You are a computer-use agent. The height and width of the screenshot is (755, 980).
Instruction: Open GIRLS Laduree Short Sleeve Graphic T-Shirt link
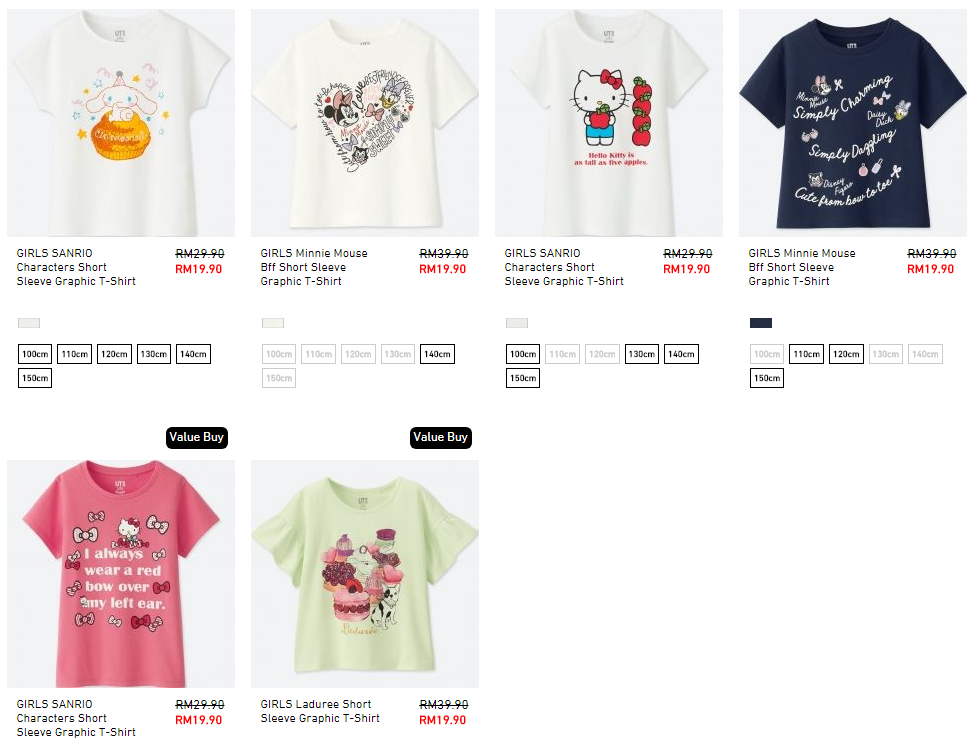point(320,711)
